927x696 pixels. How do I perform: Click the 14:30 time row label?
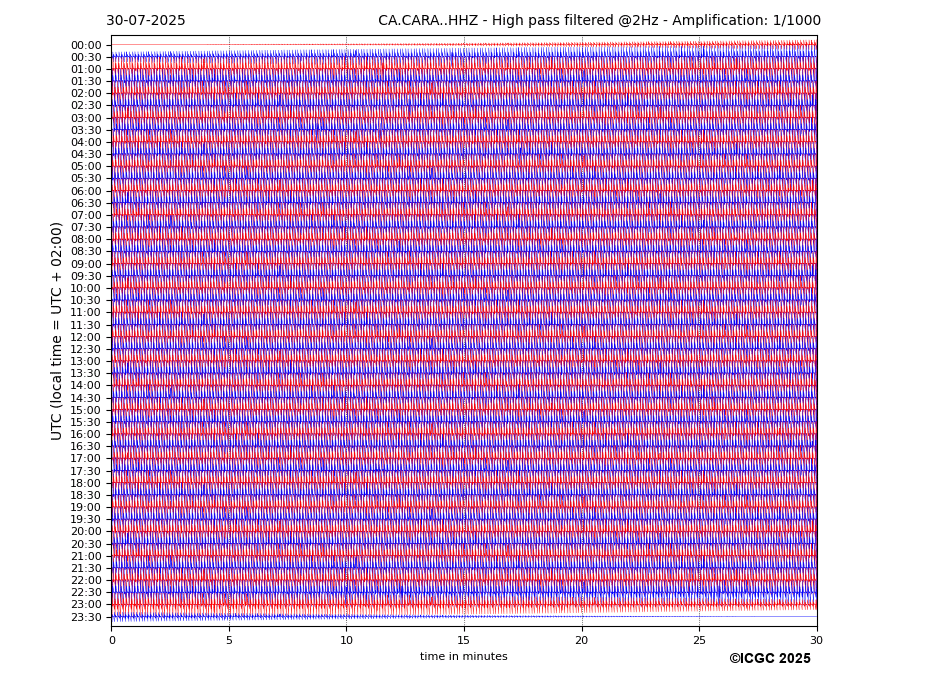pos(86,398)
